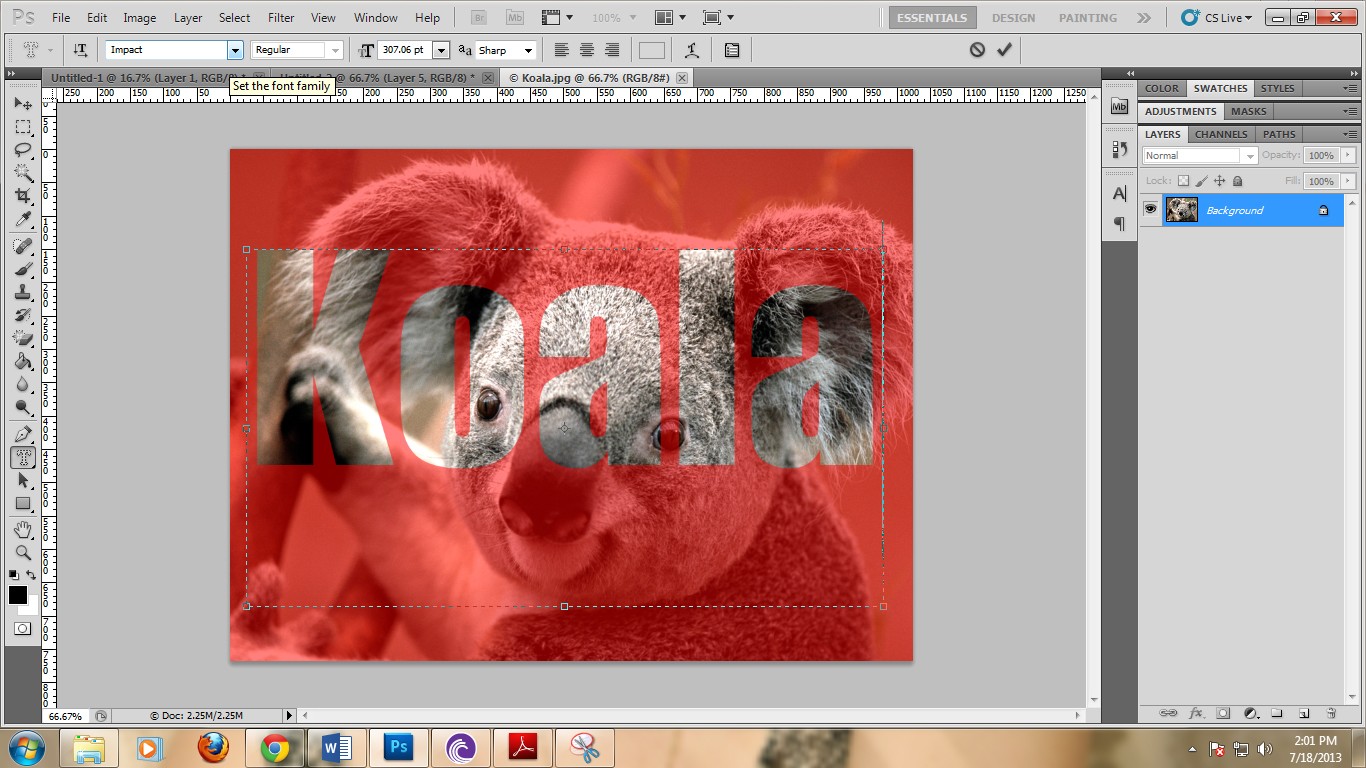The width and height of the screenshot is (1366, 768).
Task: Select the Horizontal Type Mask tool
Action: (x=23, y=457)
